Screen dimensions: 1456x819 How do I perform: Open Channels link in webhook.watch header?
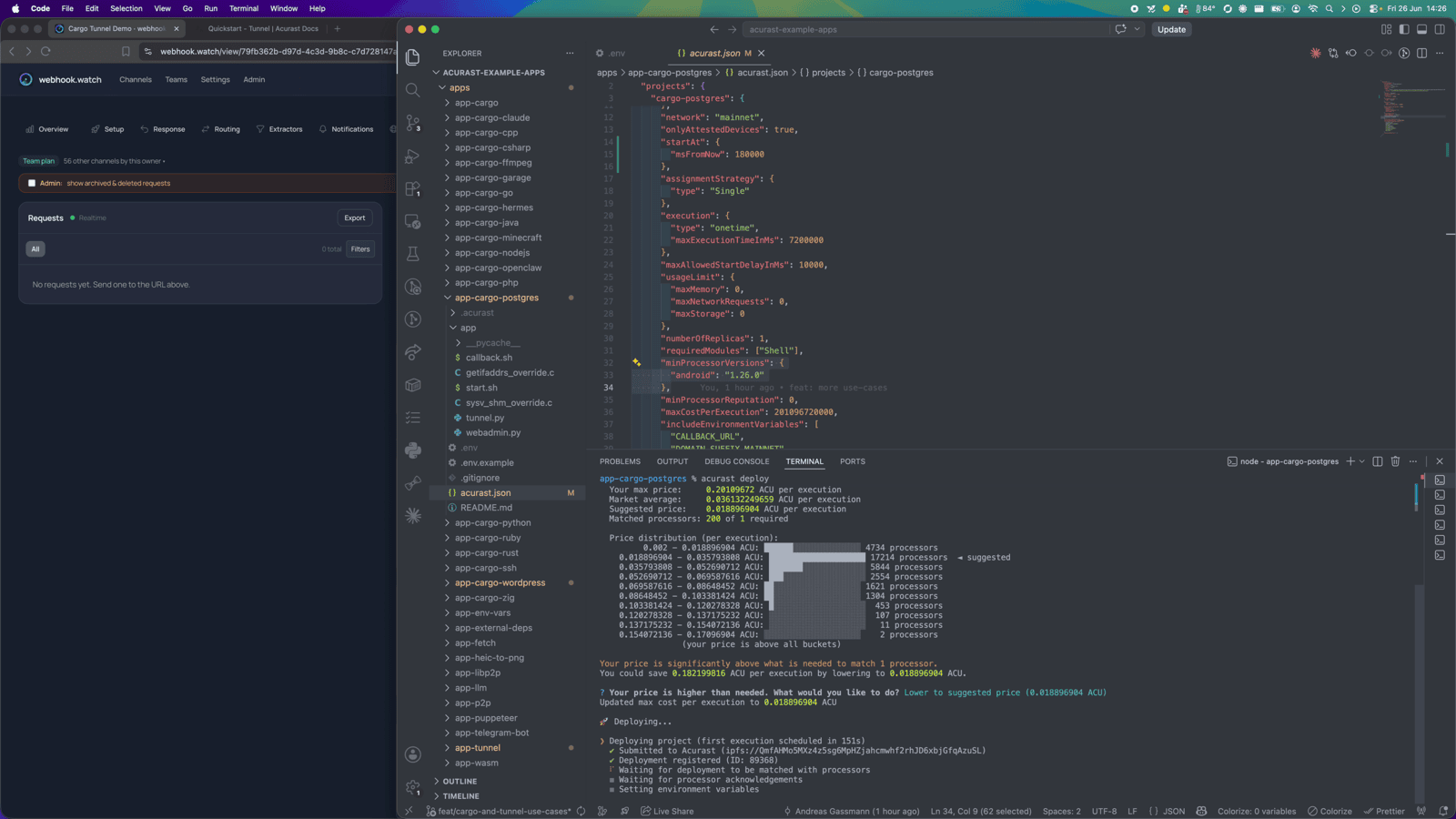pos(136,79)
